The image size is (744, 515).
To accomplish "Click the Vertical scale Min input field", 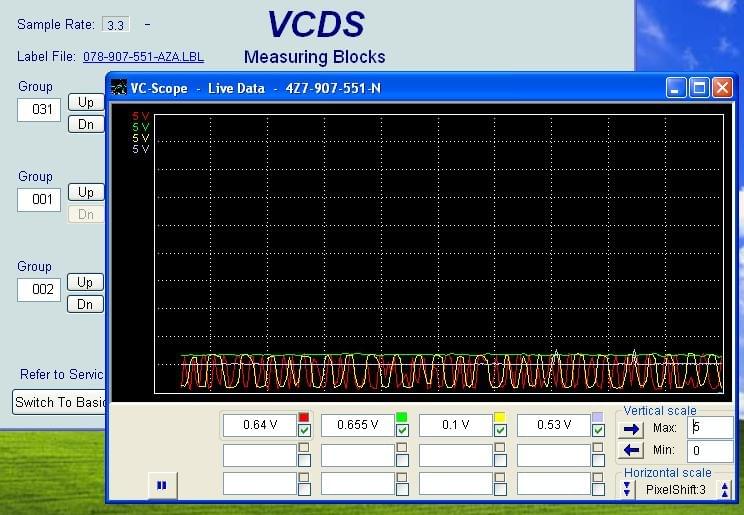I will pos(710,450).
